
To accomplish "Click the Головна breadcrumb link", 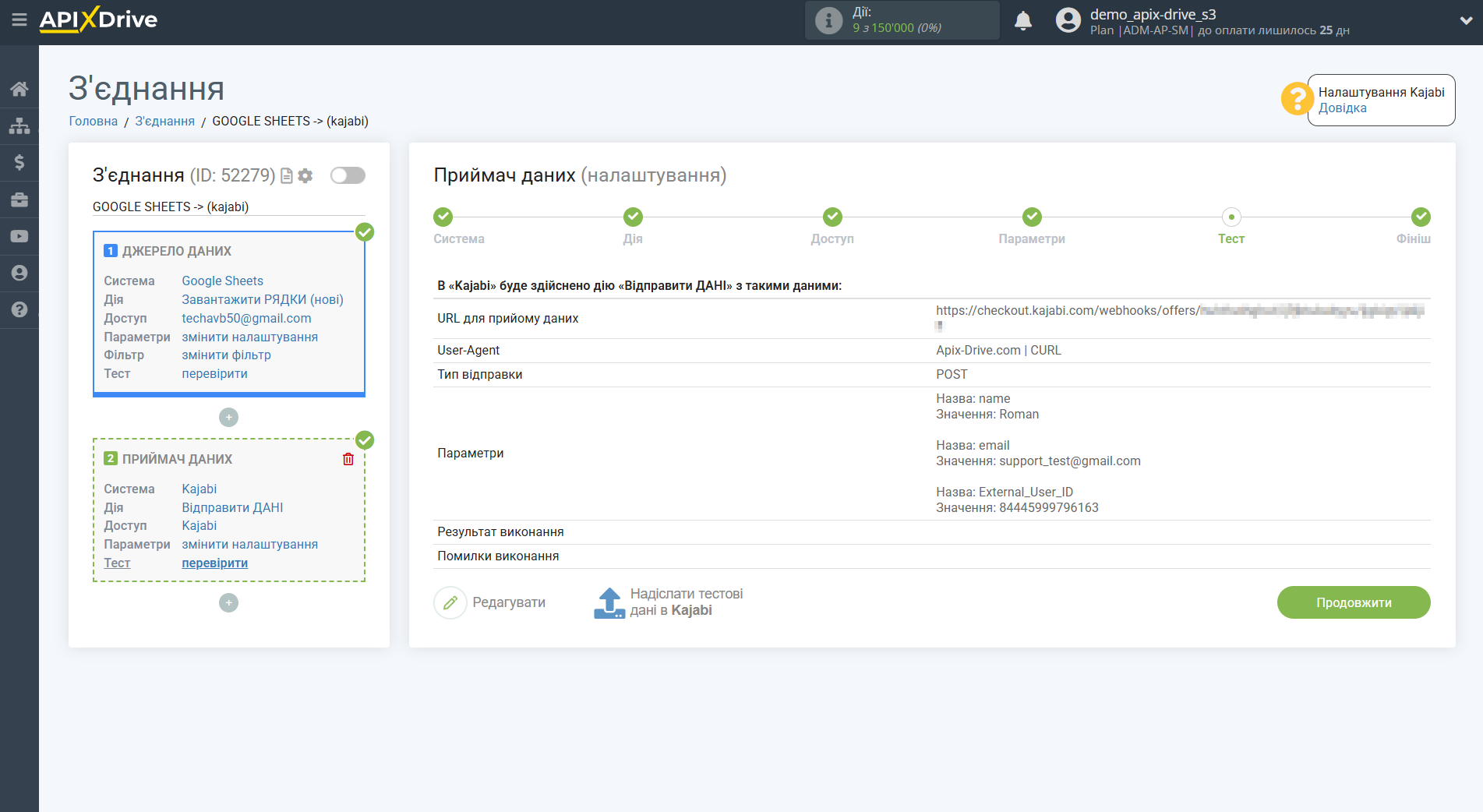I will click(93, 121).
